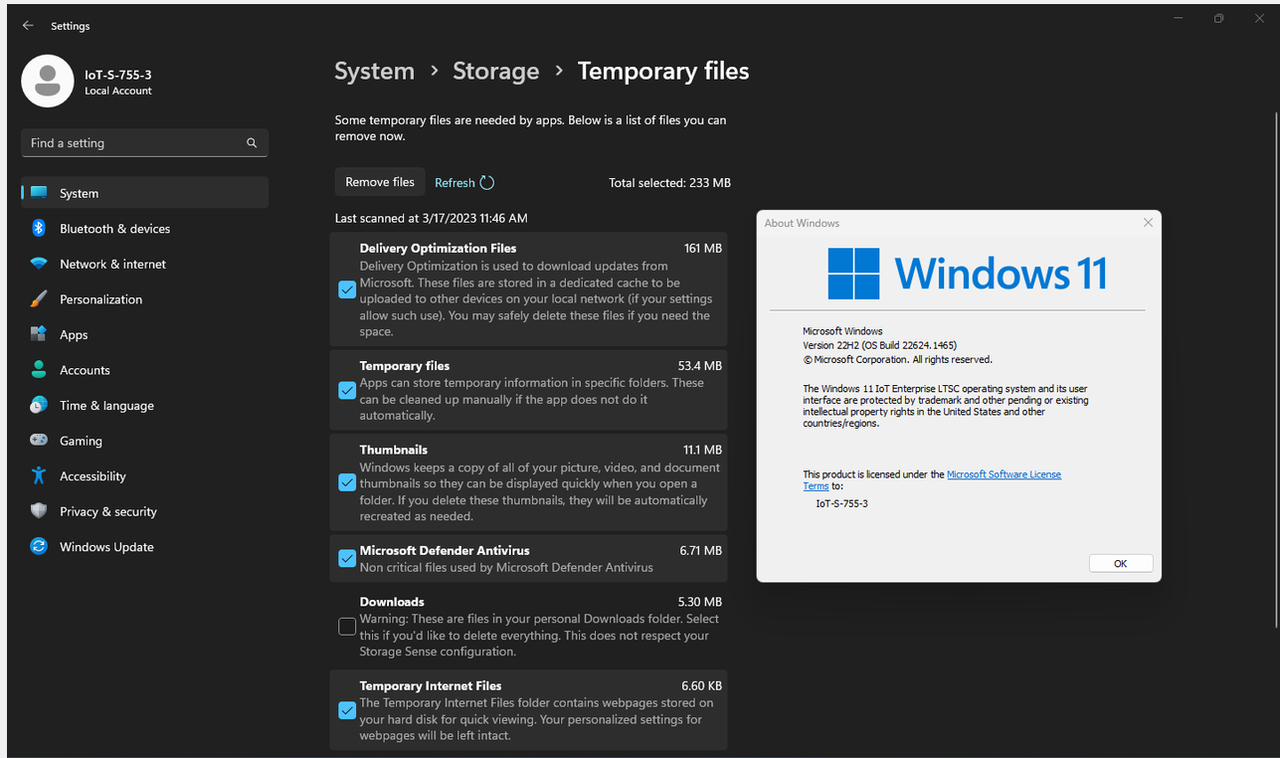Click OK in About Windows dialog
Image resolution: width=1280 pixels, height=758 pixels.
(x=1120, y=563)
